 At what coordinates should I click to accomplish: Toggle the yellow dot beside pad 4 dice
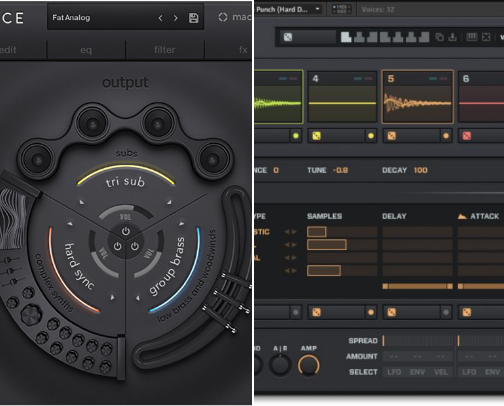(371, 136)
